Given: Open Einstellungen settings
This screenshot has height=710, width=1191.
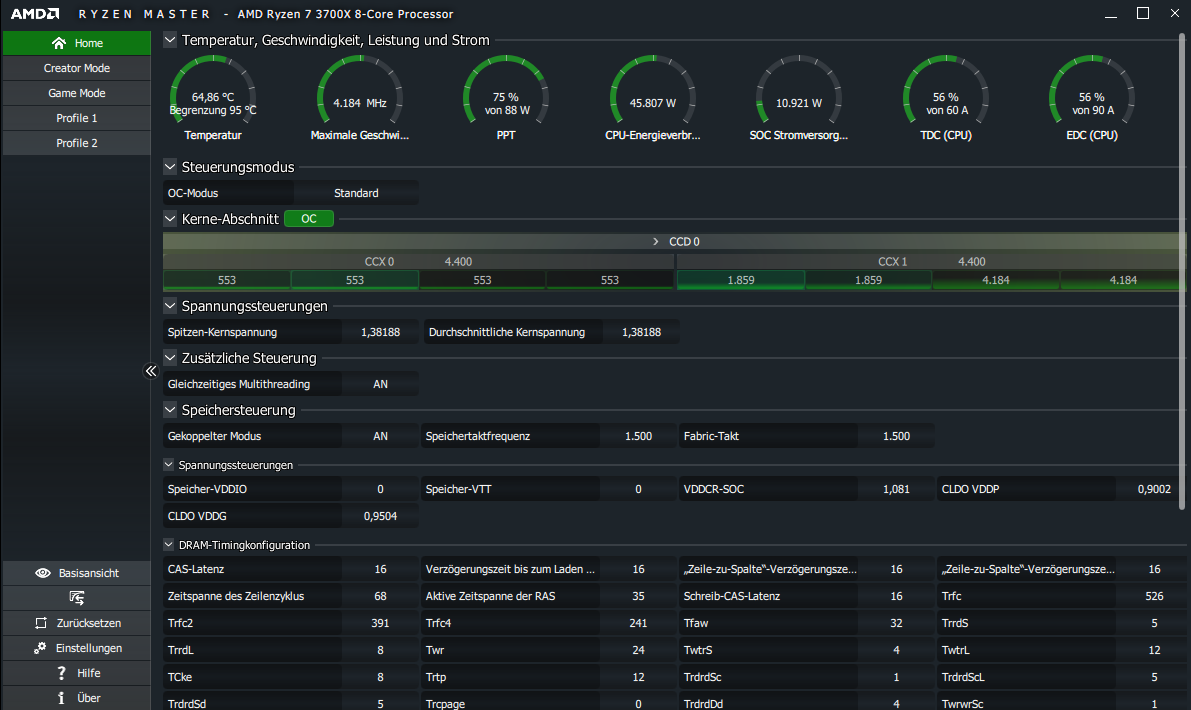Looking at the screenshot, I should point(77,648).
